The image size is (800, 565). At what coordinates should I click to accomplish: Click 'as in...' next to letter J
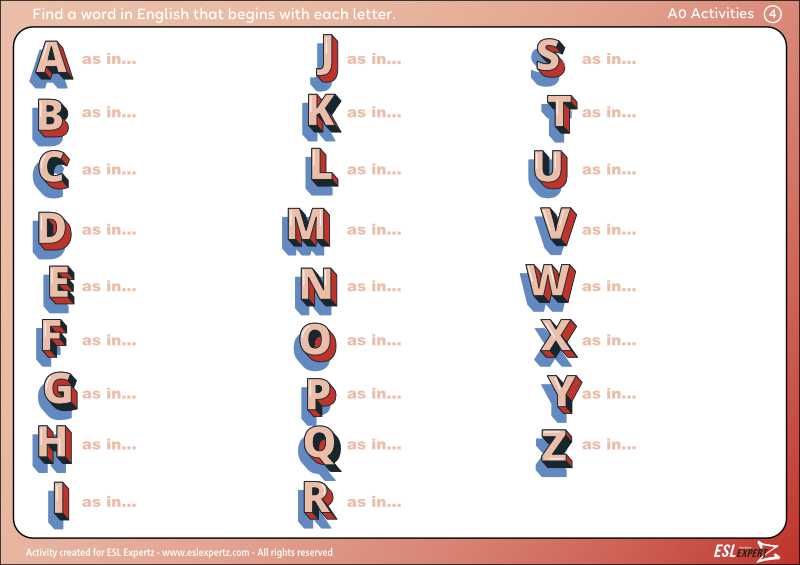[374, 59]
